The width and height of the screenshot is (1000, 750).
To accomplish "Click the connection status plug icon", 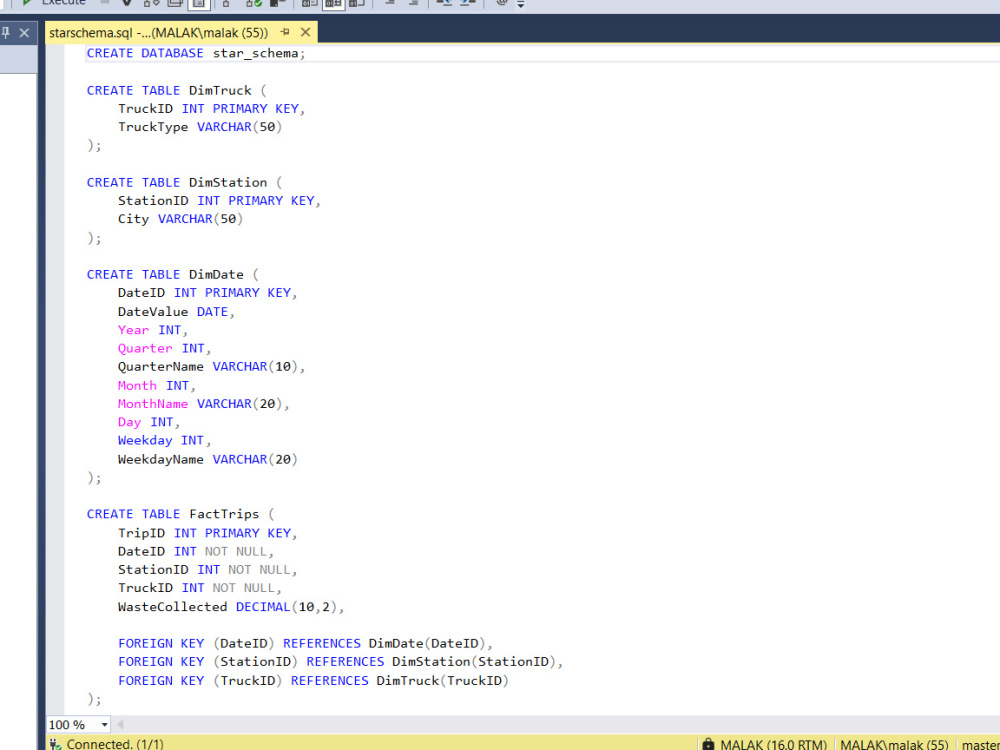I will pyautogui.click(x=55, y=744).
